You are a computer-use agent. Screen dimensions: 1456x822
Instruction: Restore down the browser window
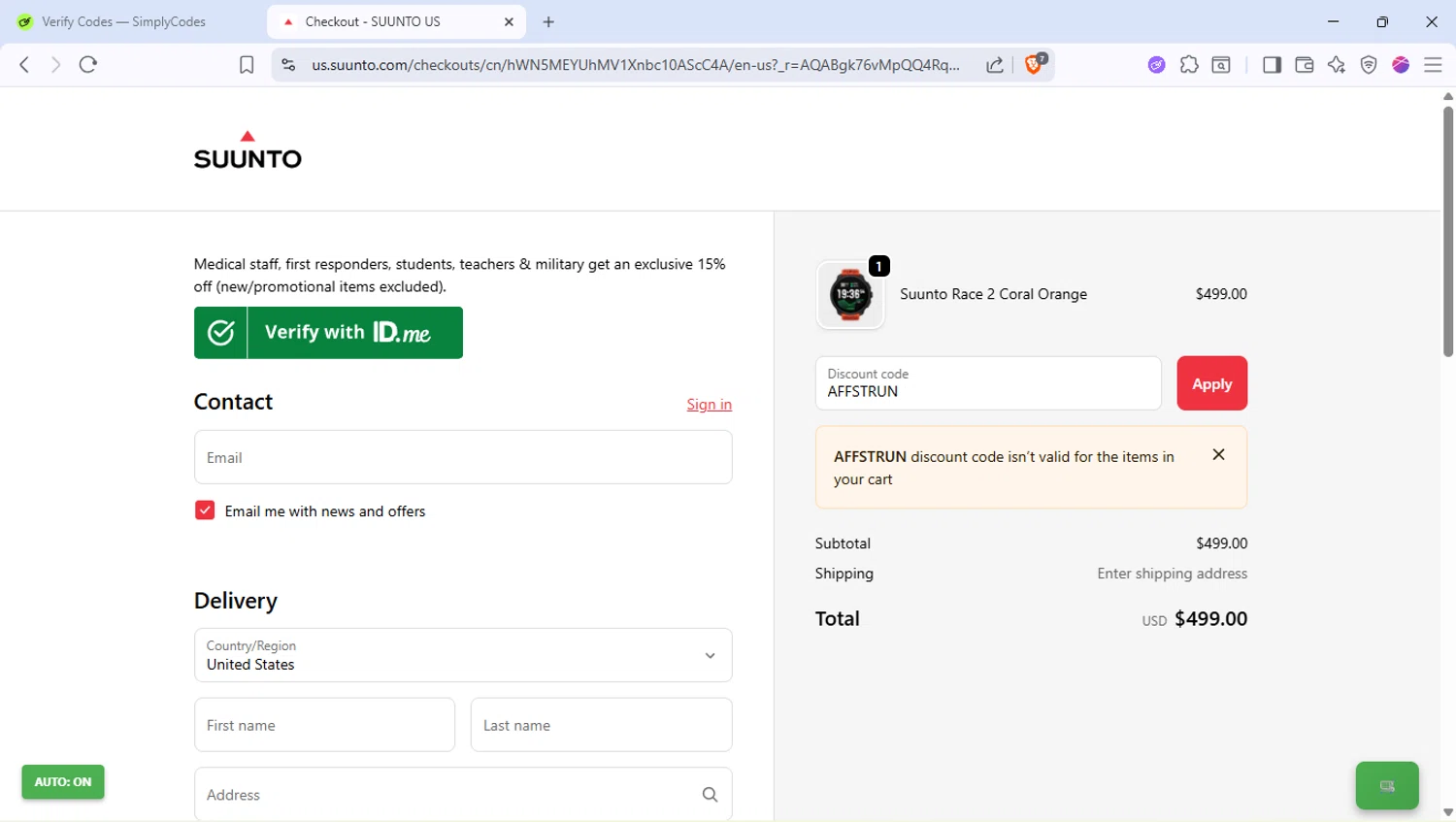tap(1382, 21)
